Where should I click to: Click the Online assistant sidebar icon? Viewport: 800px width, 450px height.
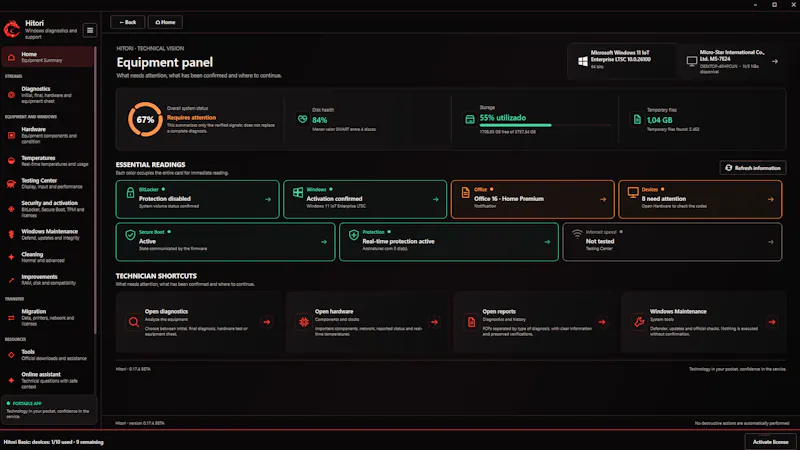point(11,380)
